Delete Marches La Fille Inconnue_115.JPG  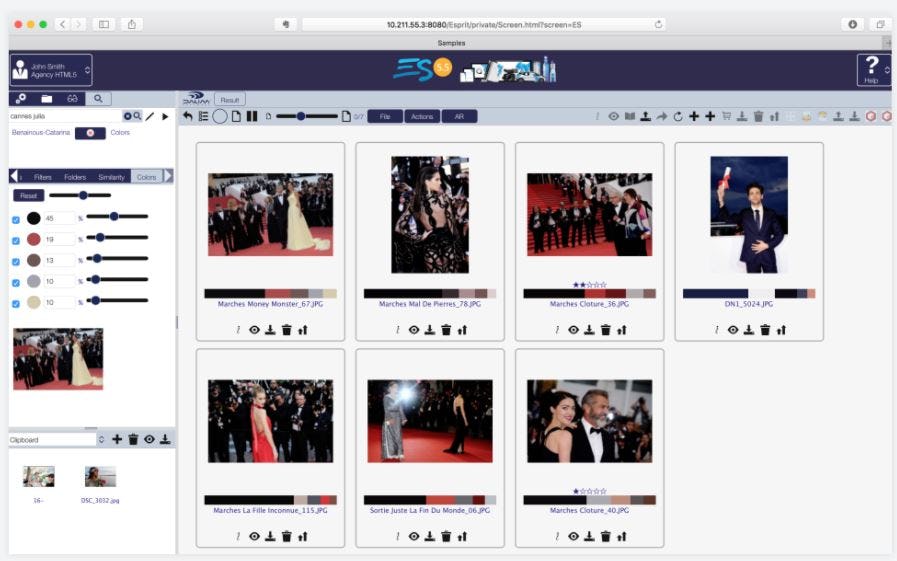pyautogui.click(x=287, y=536)
